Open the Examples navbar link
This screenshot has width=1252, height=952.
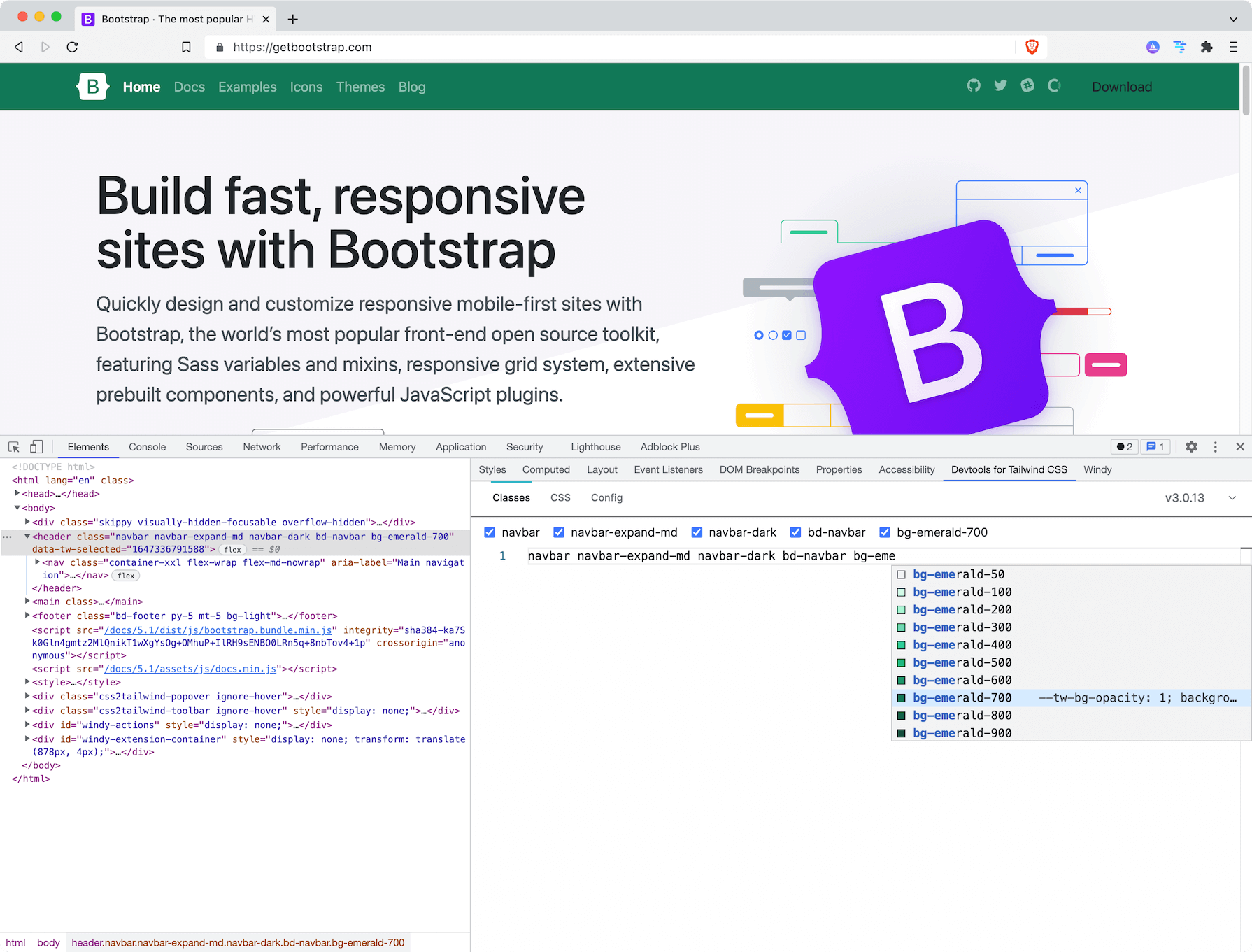pos(248,87)
